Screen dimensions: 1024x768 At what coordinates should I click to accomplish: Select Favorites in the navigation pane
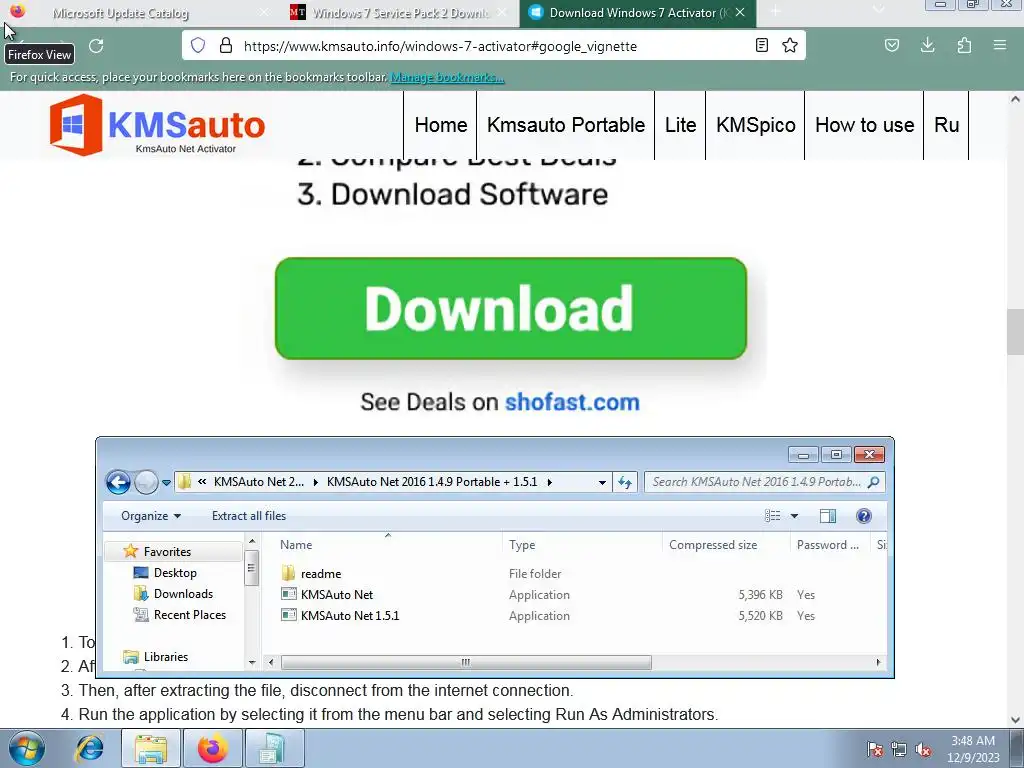pos(167,552)
